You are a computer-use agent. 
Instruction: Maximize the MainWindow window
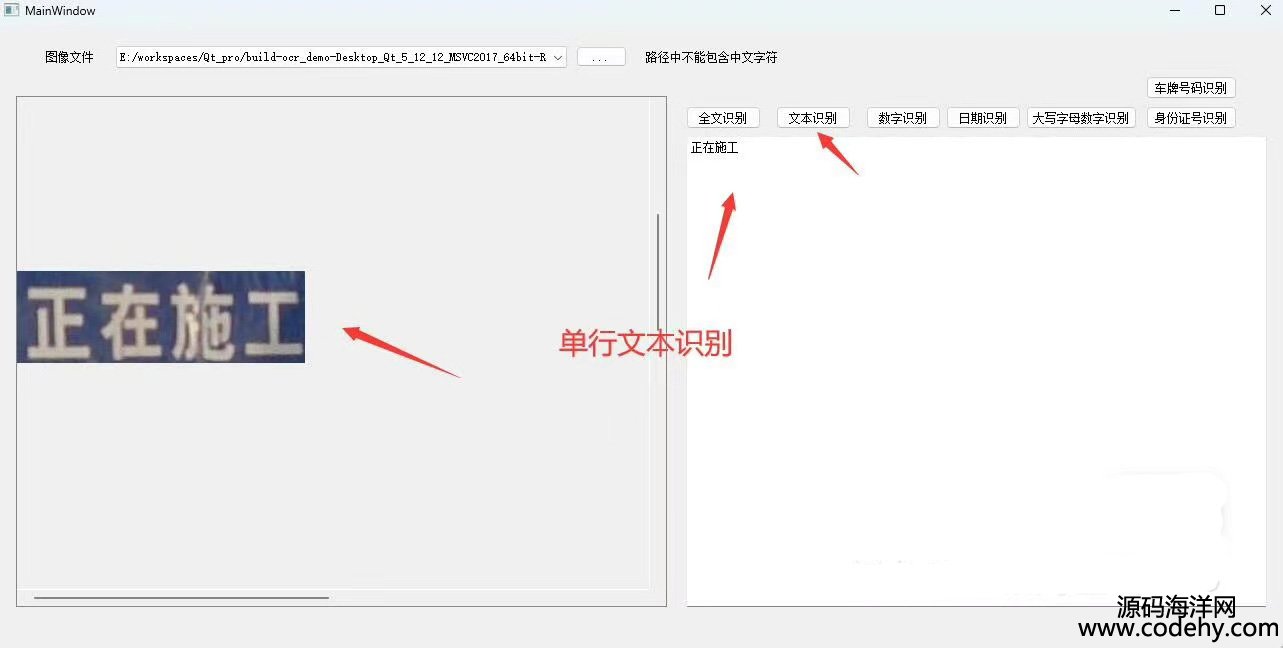1220,10
